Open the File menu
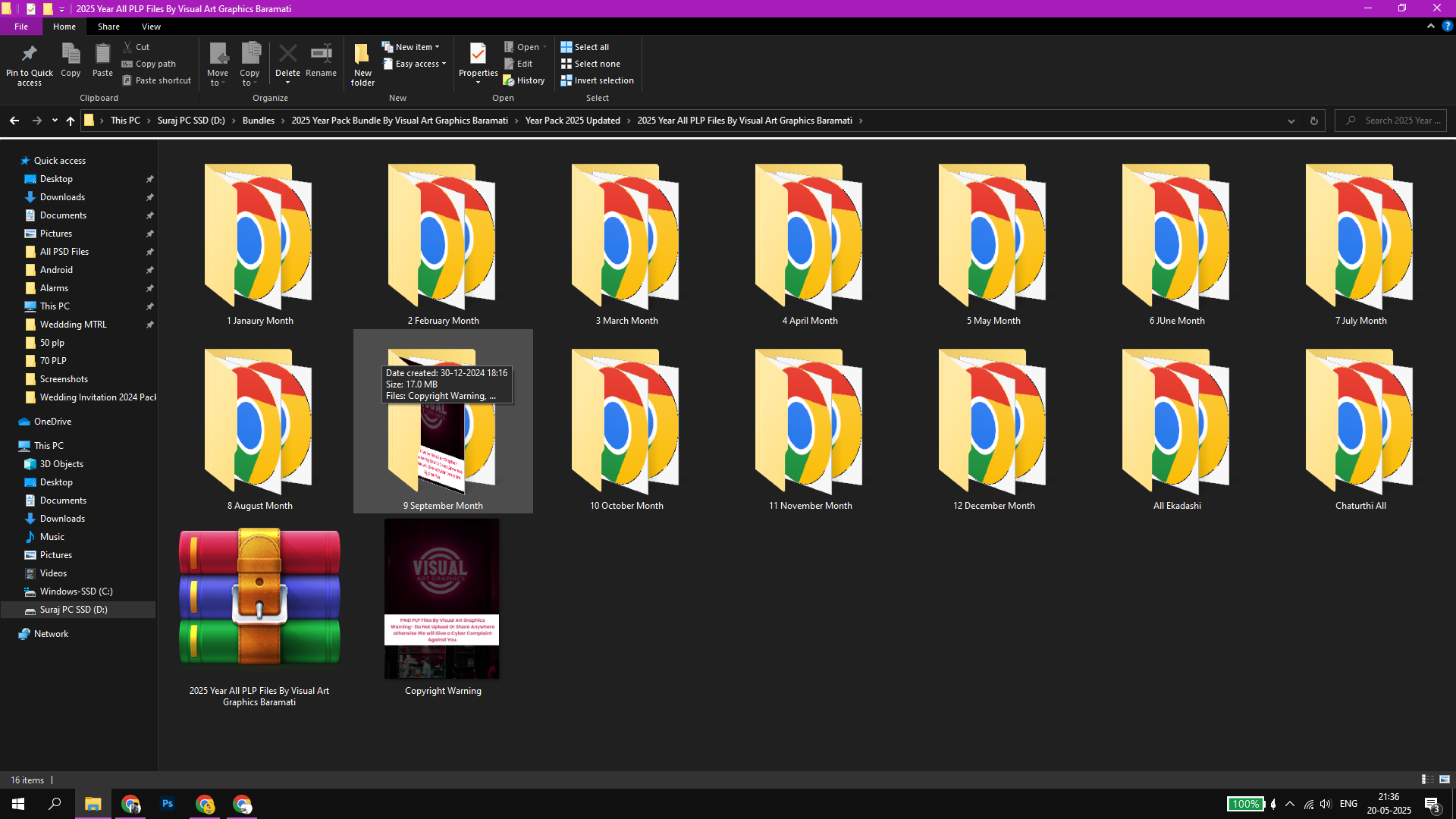 tap(21, 27)
